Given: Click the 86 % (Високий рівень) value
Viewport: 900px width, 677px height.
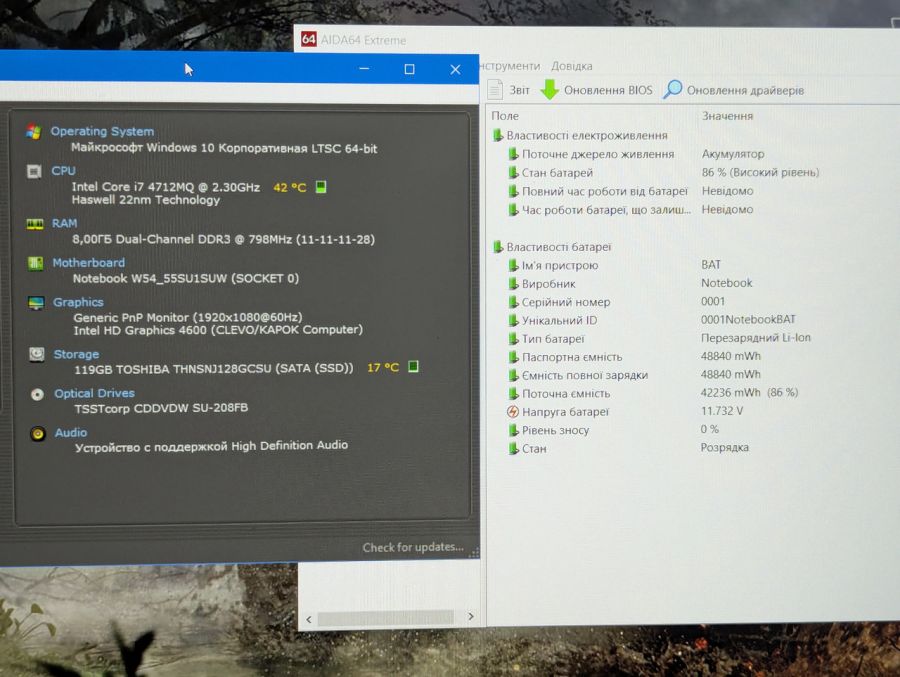Looking at the screenshot, I should tap(761, 172).
